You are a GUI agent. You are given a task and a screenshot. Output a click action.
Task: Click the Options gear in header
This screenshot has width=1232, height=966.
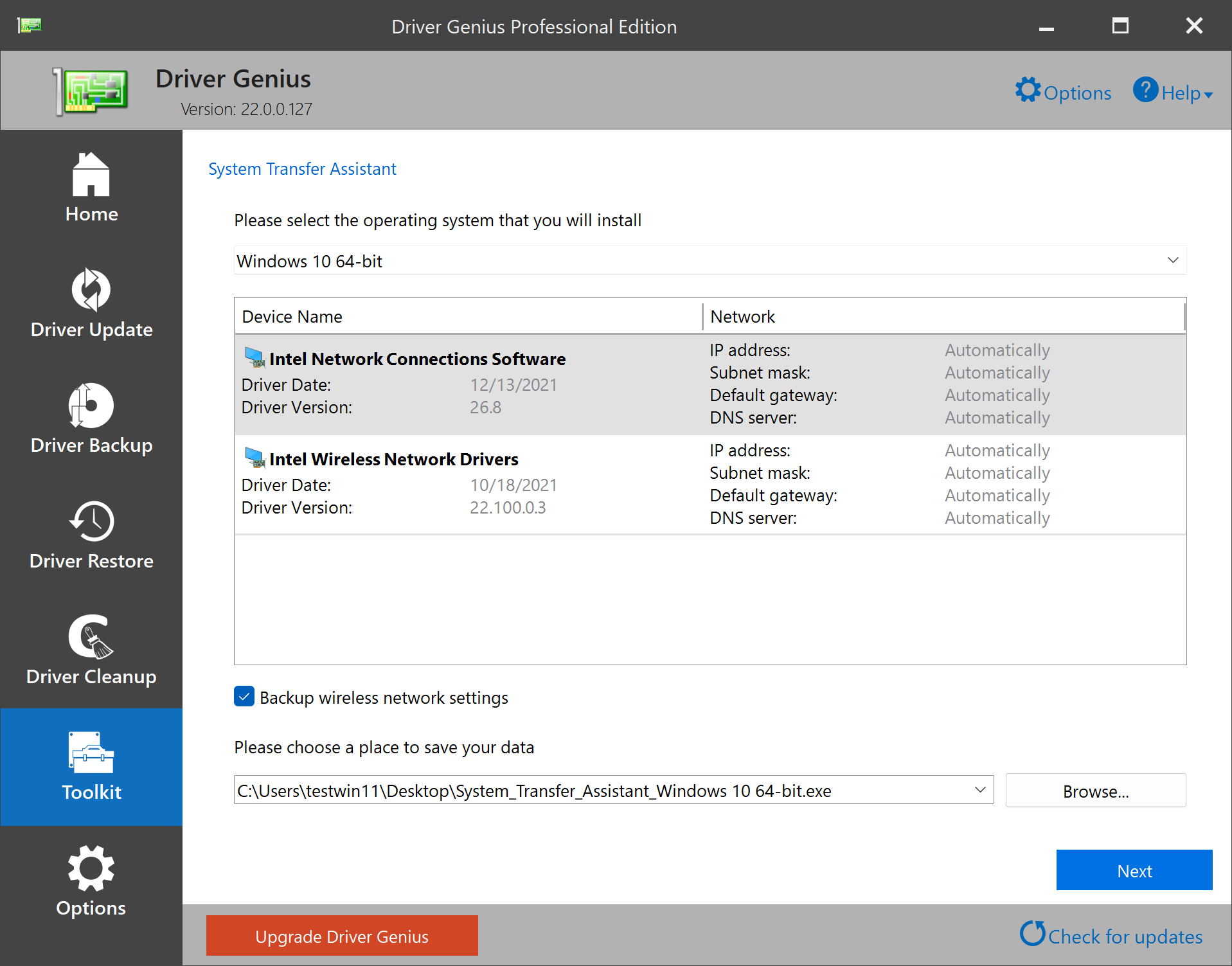(1028, 90)
